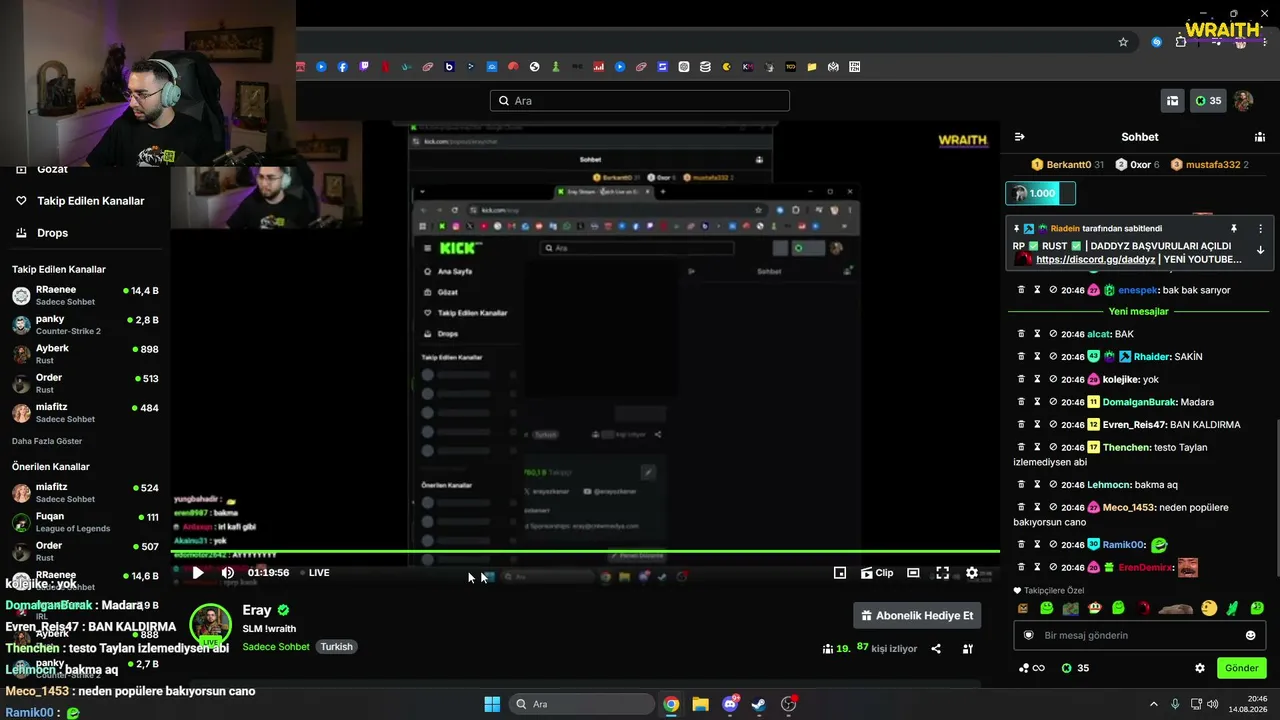Viewport: 1280px width, 720px height.
Task: Open moderator tools icon beside share
Action: (x=968, y=649)
